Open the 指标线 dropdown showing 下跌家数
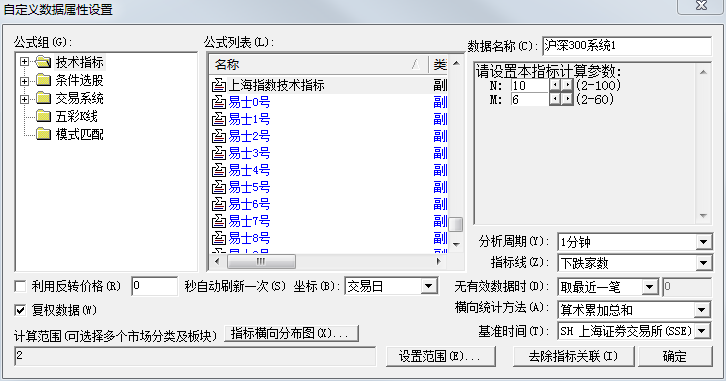Image resolution: width=726 pixels, height=381 pixels. point(703,263)
